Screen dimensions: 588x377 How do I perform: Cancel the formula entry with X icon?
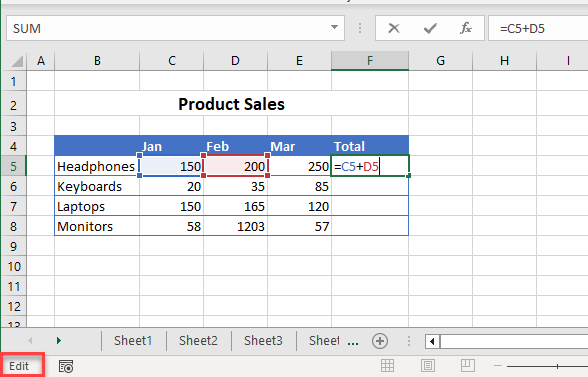(x=394, y=28)
